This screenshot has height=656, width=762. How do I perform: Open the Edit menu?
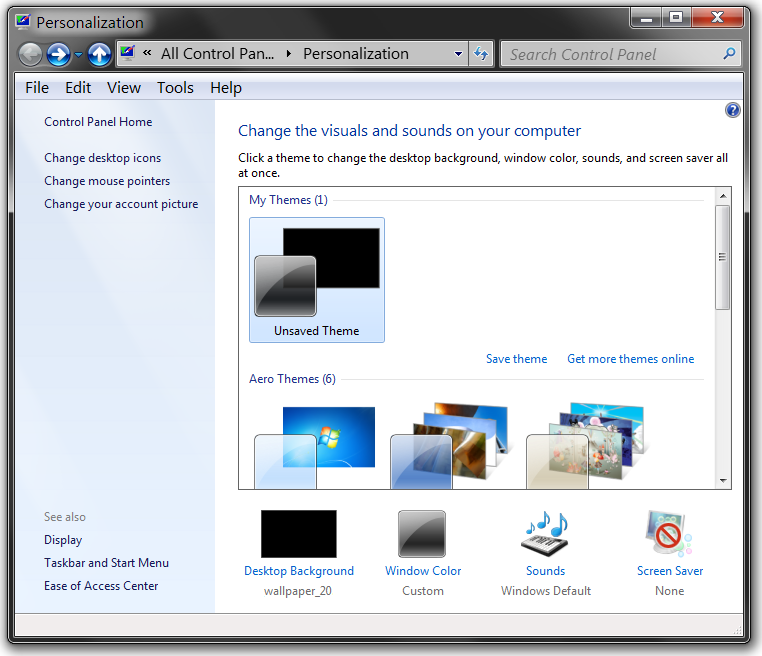(x=78, y=87)
